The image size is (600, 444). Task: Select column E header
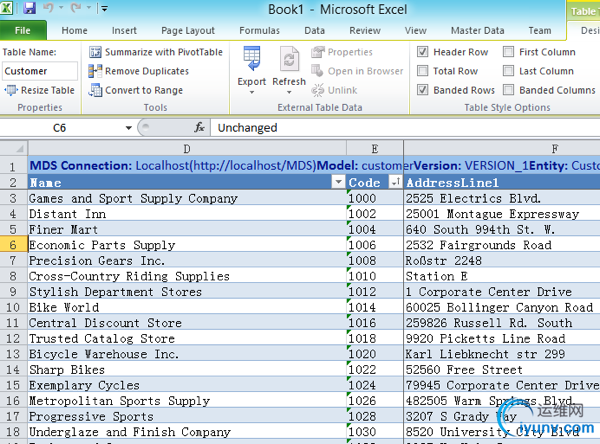[x=375, y=149]
